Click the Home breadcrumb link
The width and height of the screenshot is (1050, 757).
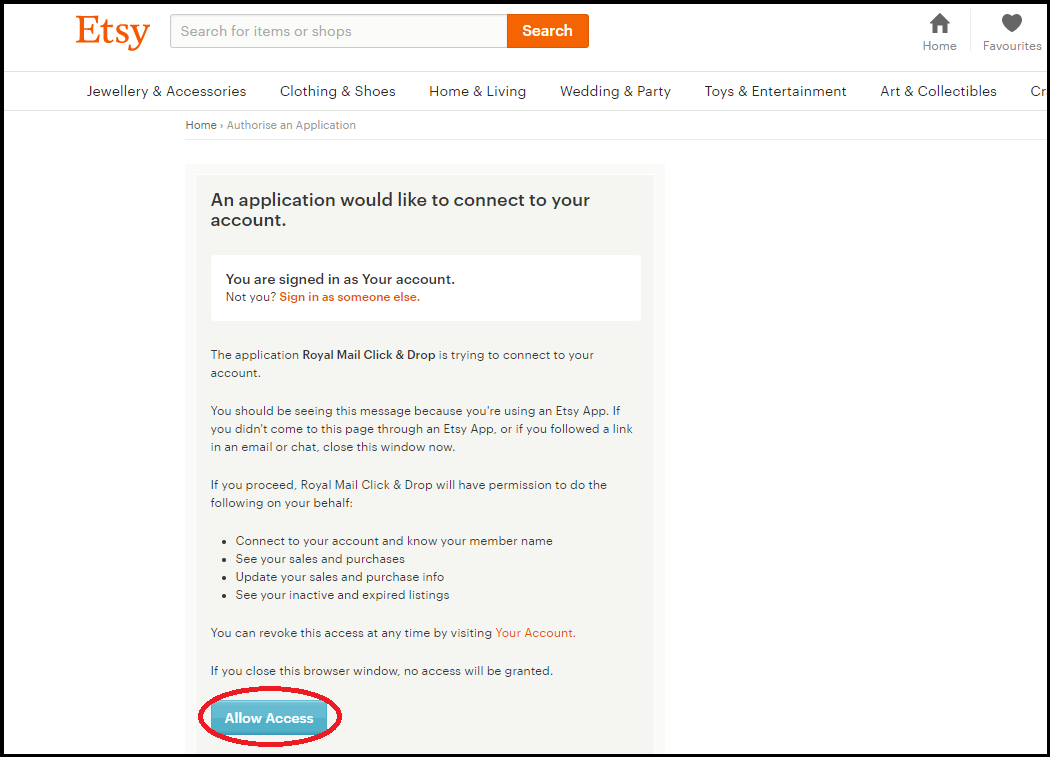(x=200, y=125)
